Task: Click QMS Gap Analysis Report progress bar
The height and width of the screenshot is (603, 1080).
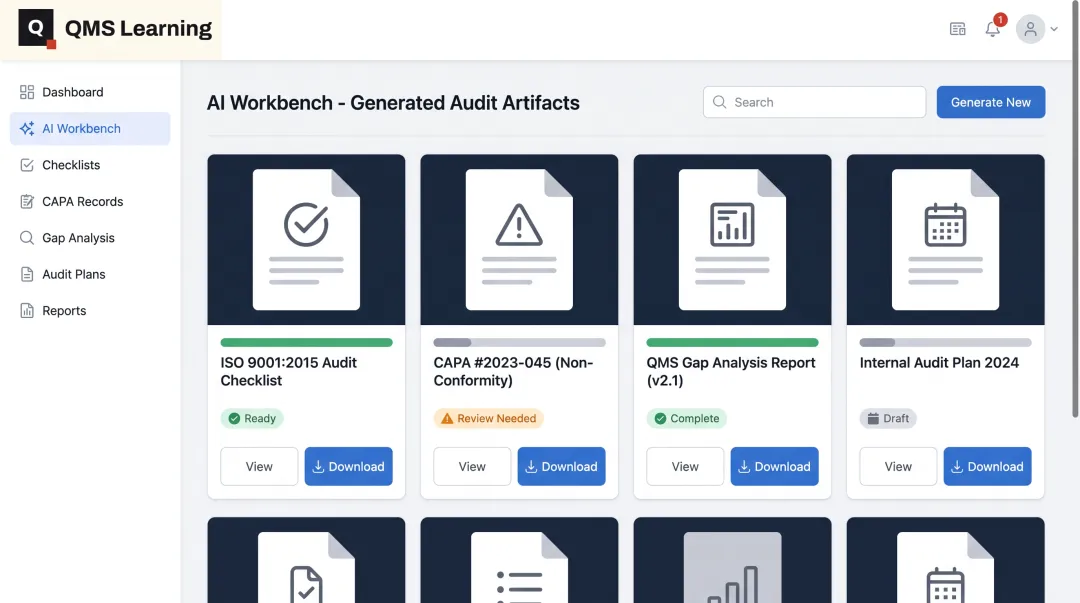Action: 732,343
